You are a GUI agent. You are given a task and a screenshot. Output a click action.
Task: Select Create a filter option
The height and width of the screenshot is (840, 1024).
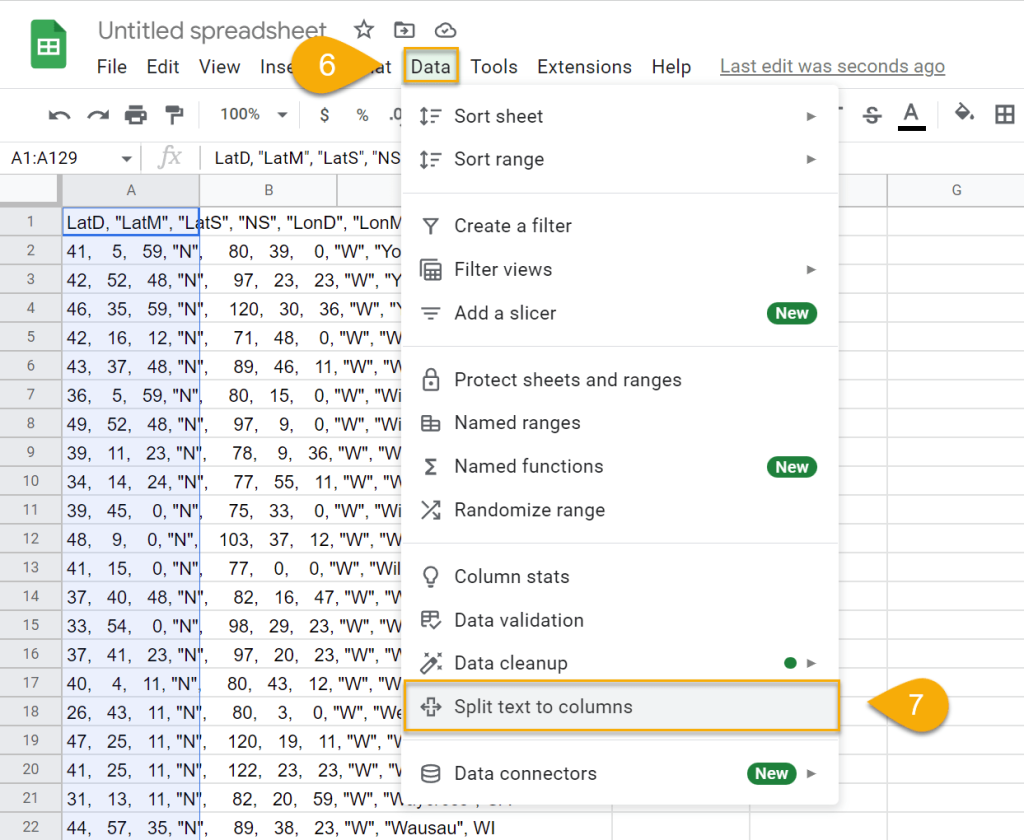pos(512,226)
